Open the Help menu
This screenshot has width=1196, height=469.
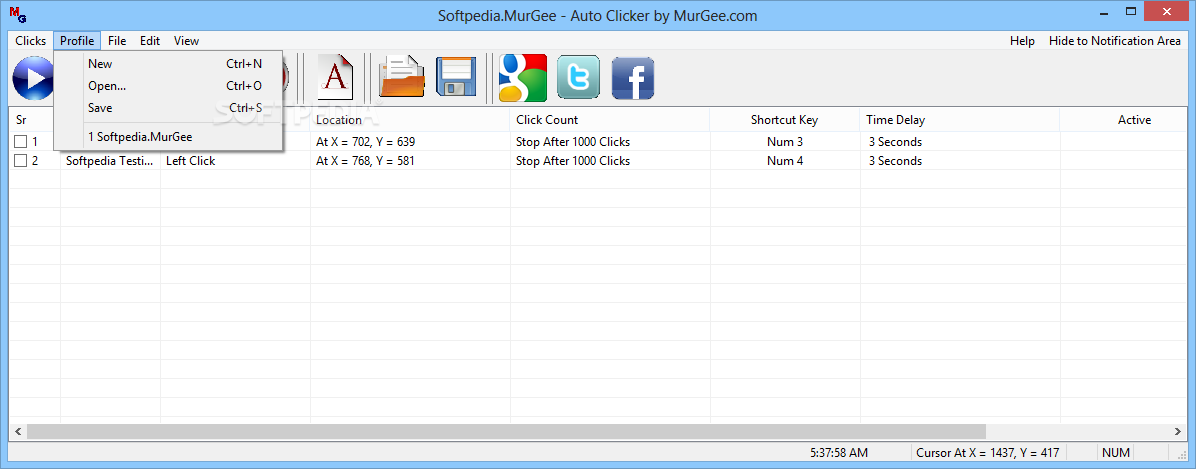[x=1022, y=41]
